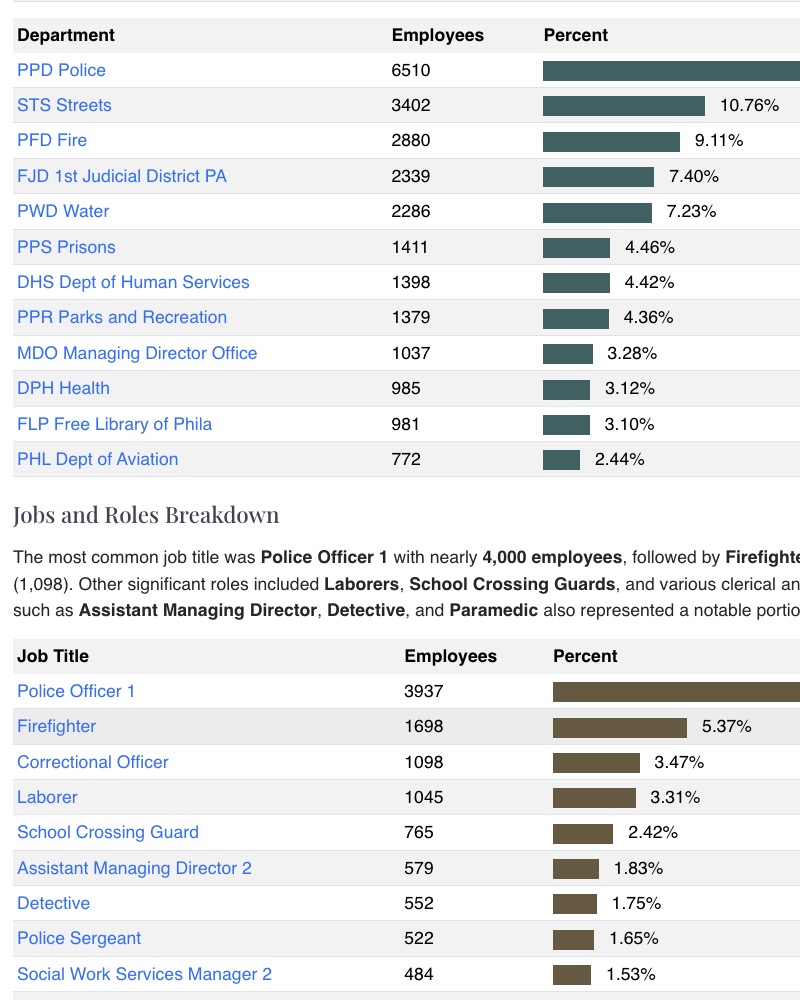Sort by the Employees column header
800x1000 pixels.
pyautogui.click(x=439, y=35)
